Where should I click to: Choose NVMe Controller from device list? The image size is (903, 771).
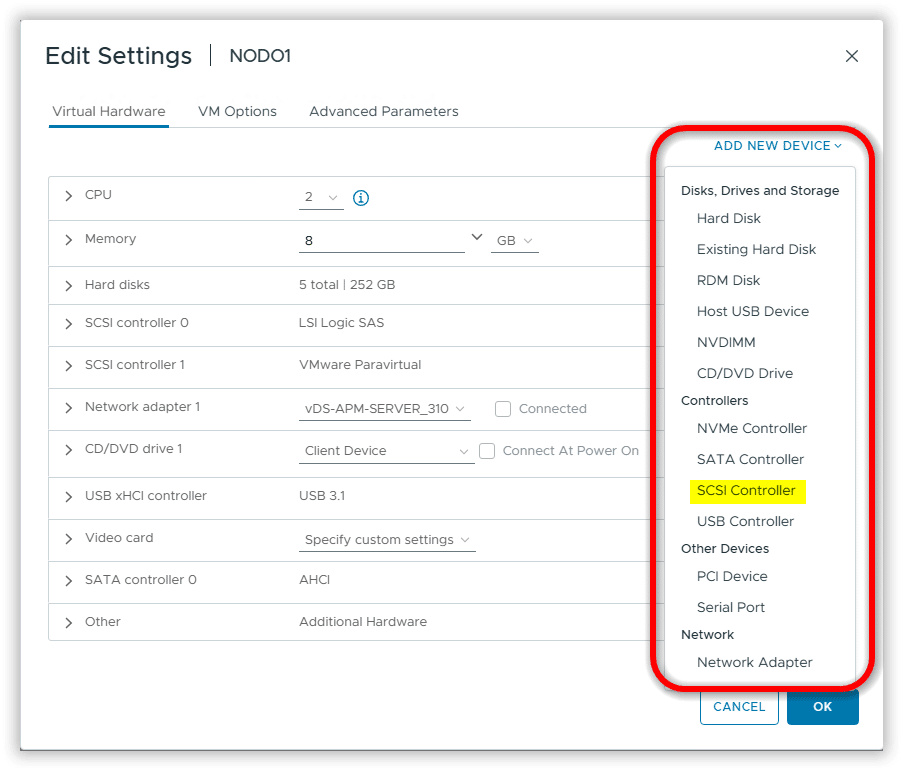[x=751, y=429]
